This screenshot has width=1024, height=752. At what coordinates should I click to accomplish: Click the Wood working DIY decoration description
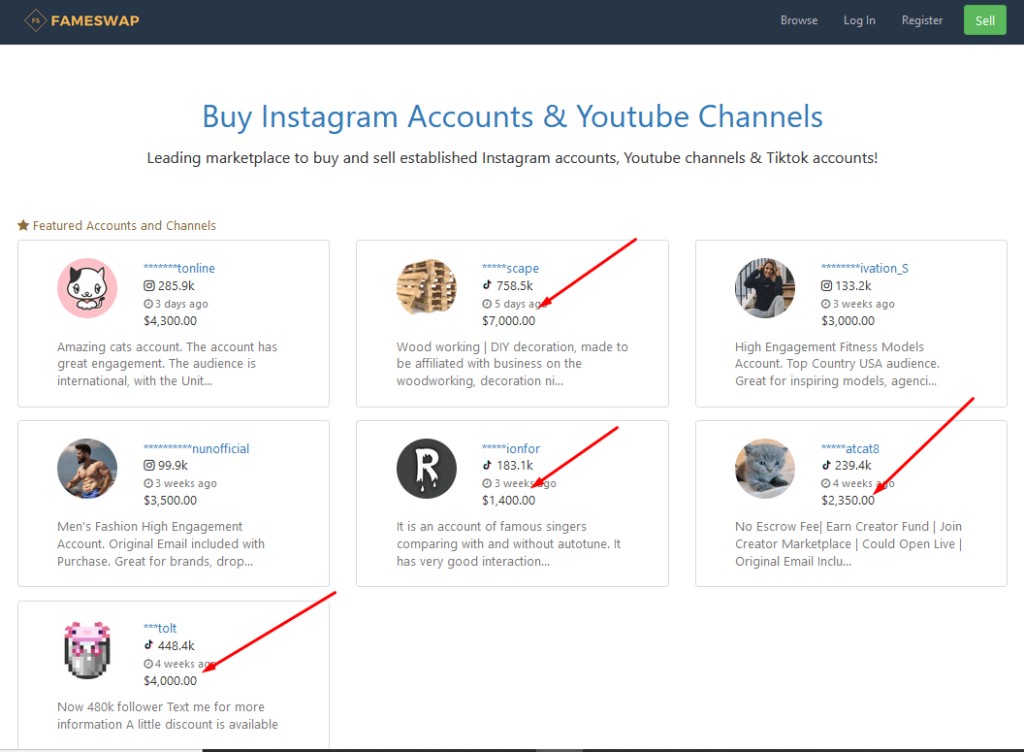(512, 364)
